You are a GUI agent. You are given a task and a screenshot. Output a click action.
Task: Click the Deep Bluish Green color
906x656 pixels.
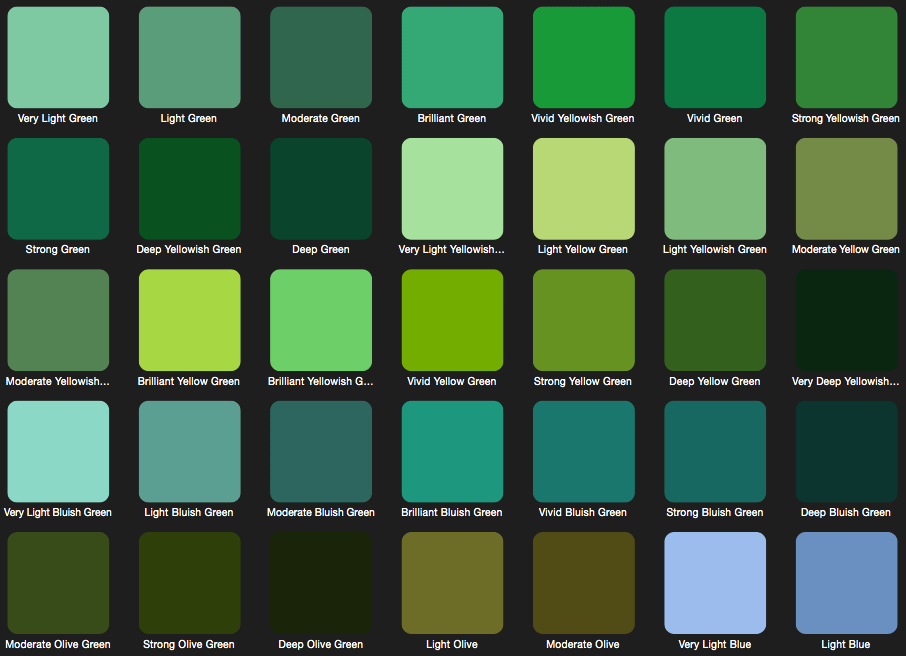(x=846, y=451)
